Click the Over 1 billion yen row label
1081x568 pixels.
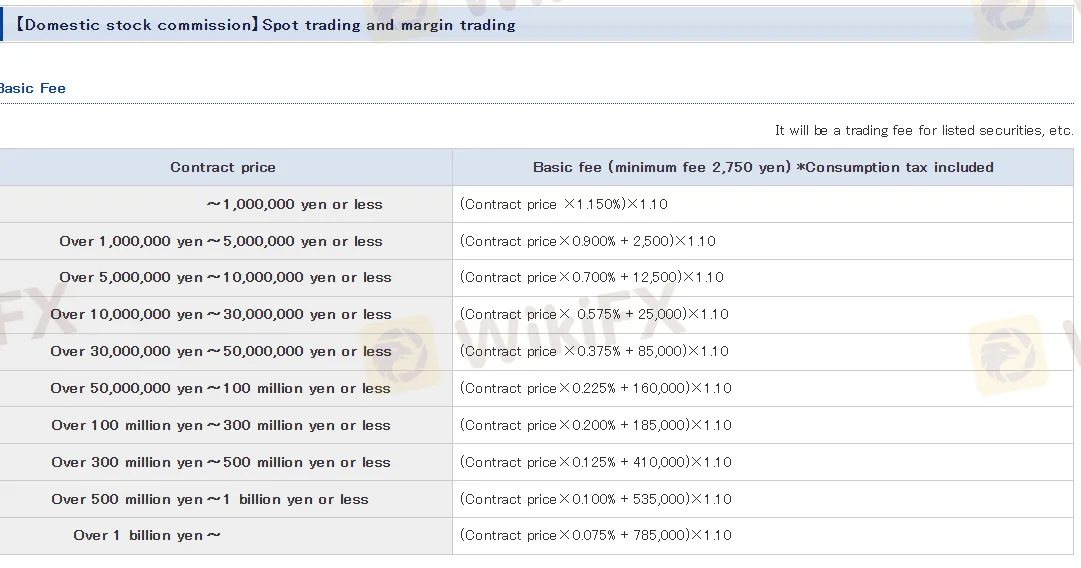(x=147, y=535)
